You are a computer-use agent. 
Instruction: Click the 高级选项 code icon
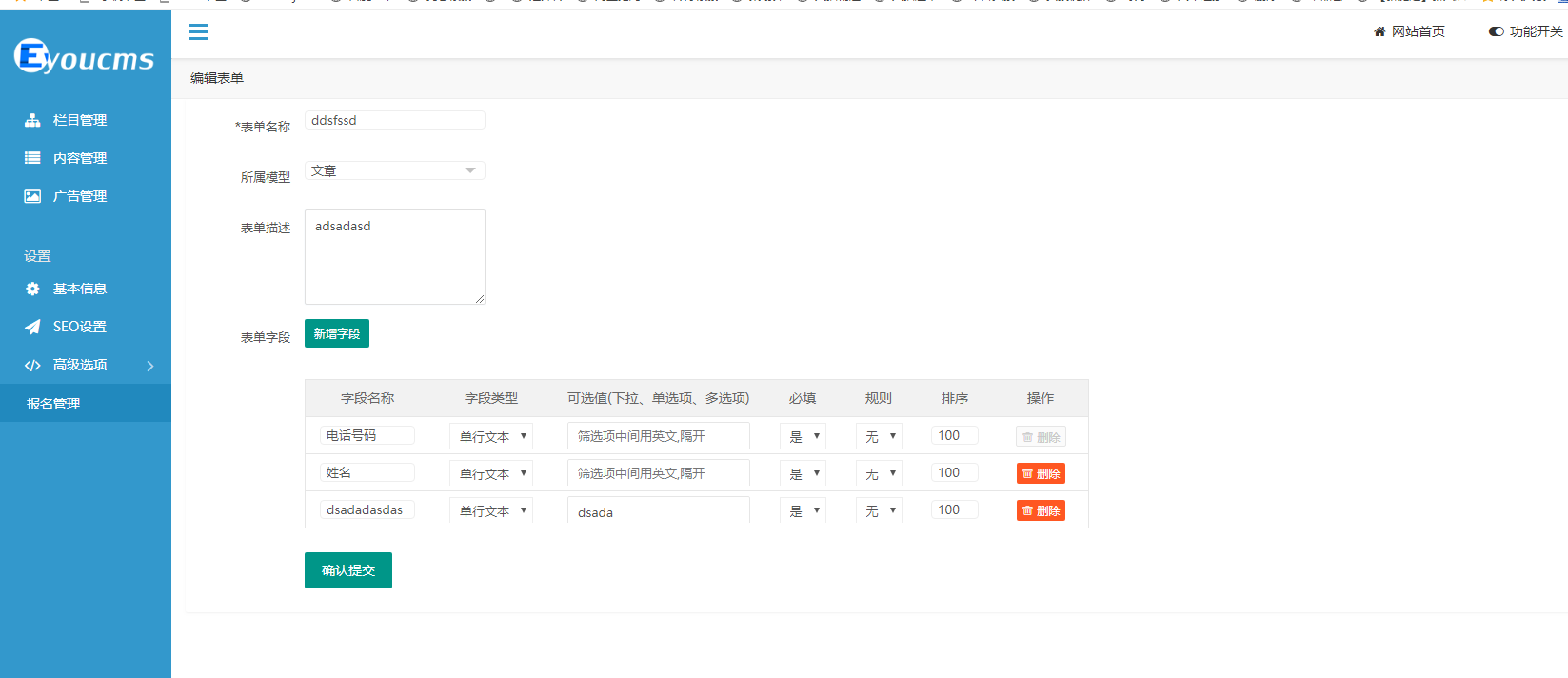(x=32, y=365)
